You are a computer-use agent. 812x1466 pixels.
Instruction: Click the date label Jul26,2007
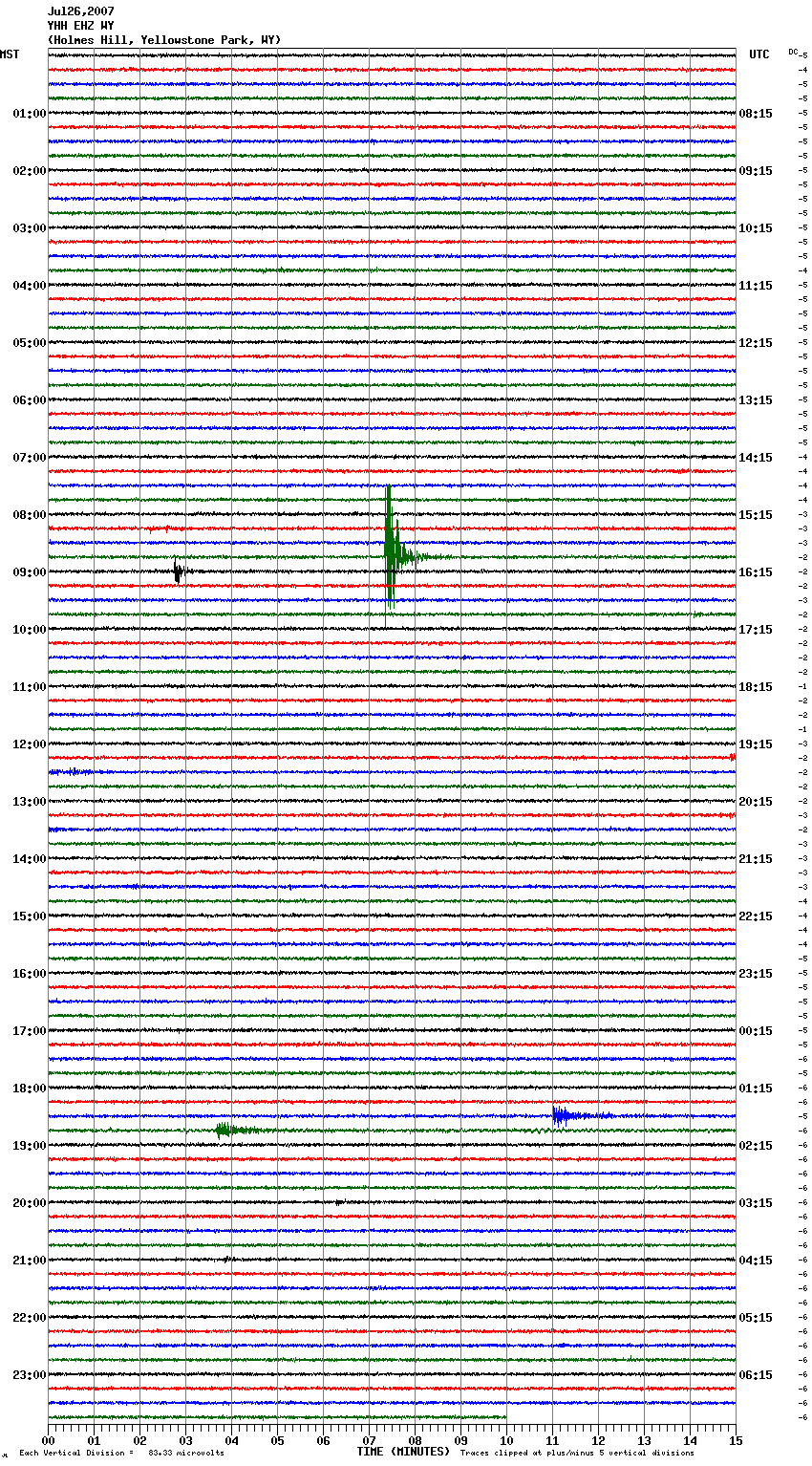80,11
